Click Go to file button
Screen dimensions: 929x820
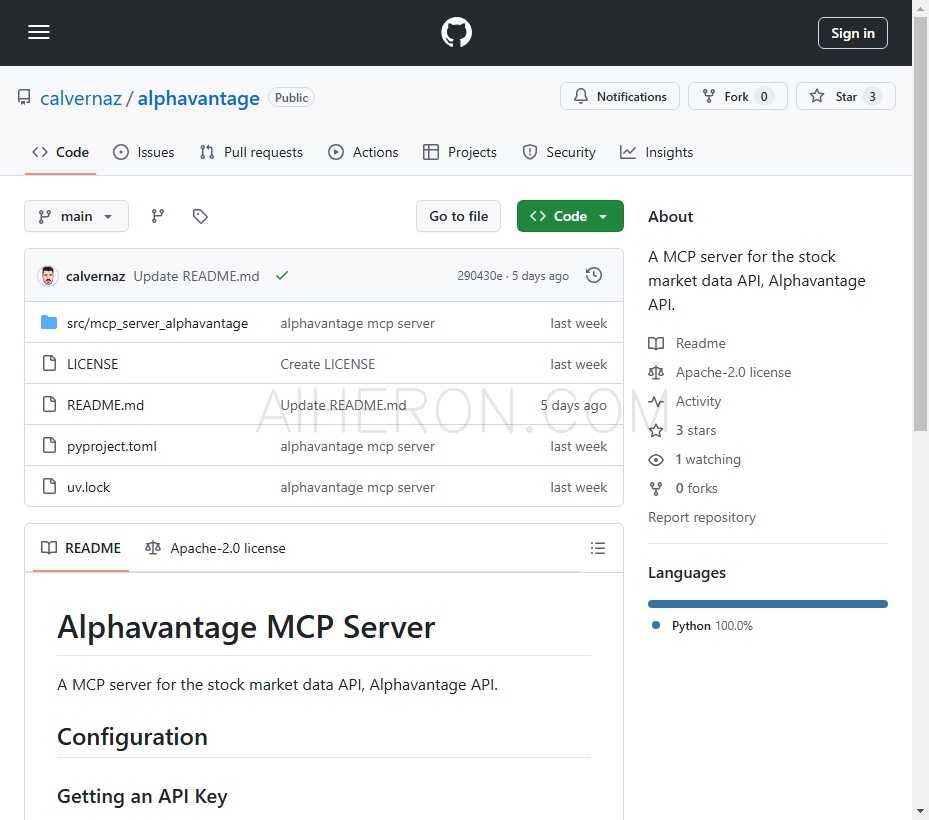pyautogui.click(x=459, y=216)
